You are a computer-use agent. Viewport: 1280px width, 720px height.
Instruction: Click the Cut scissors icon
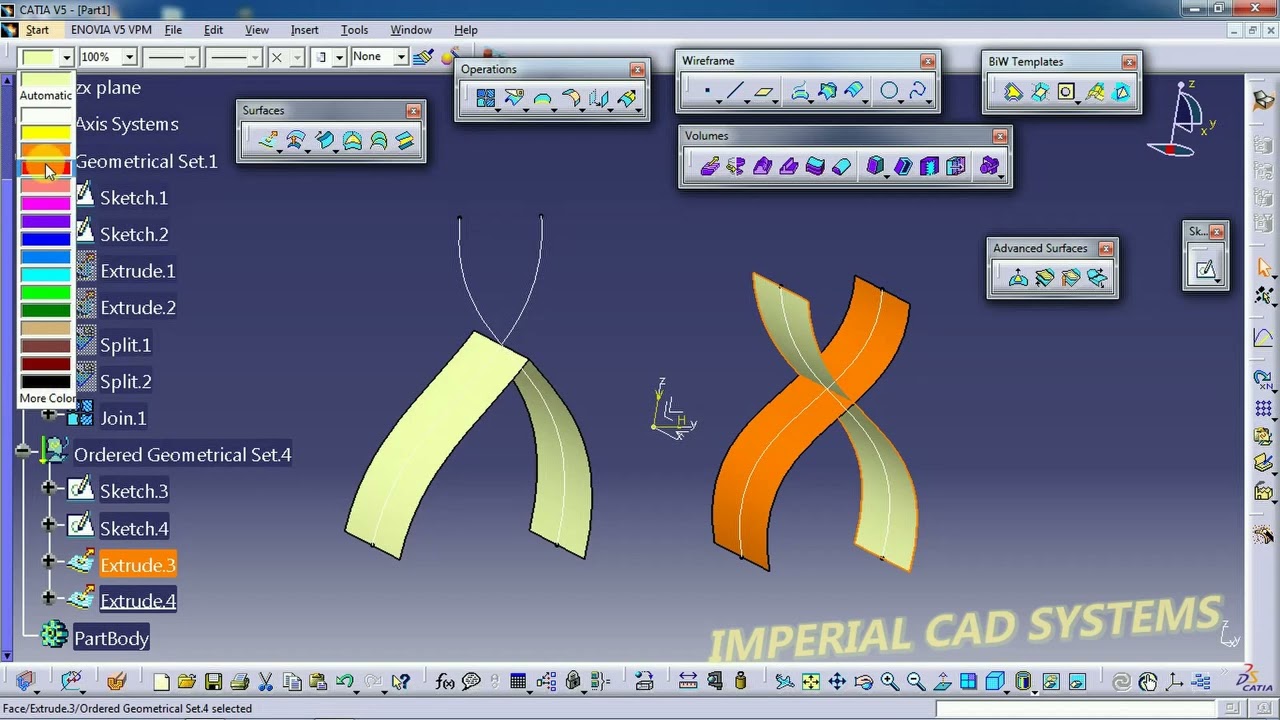tap(266, 682)
